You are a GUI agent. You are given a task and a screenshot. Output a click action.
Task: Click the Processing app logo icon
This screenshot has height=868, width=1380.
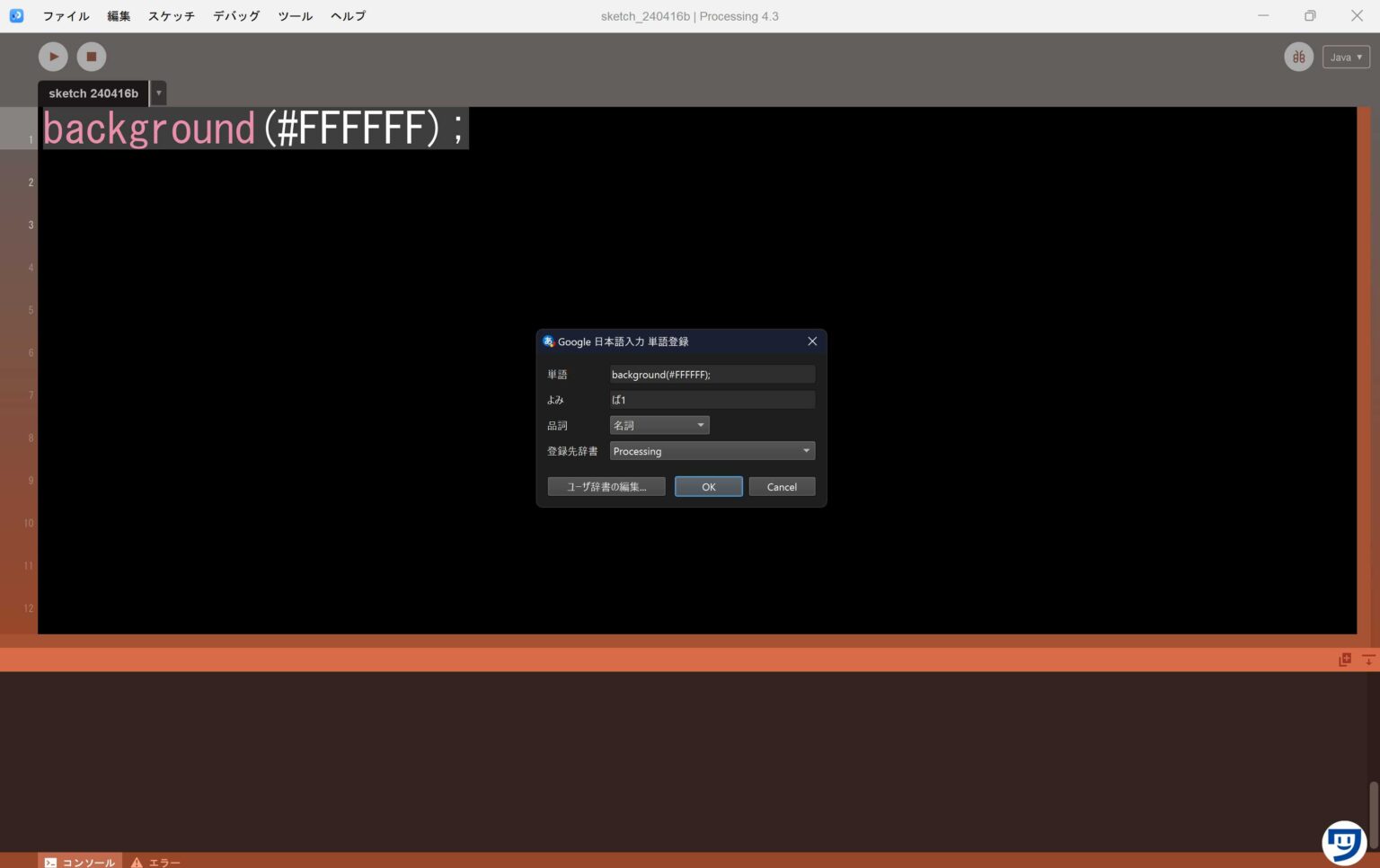pyautogui.click(x=16, y=15)
